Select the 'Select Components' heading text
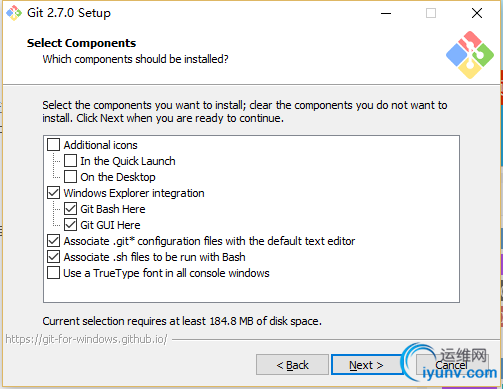 (81, 43)
